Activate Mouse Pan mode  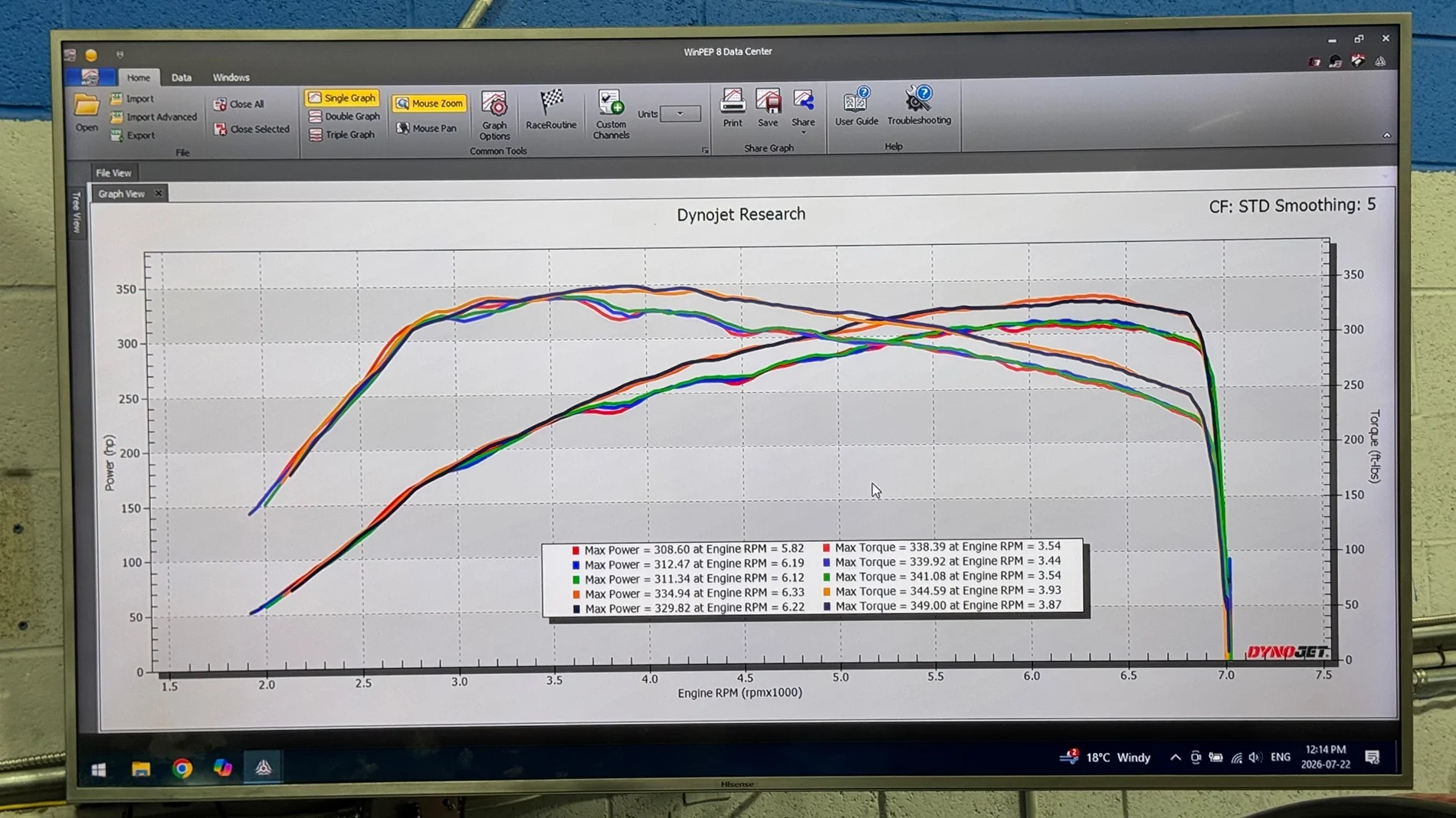(426, 128)
